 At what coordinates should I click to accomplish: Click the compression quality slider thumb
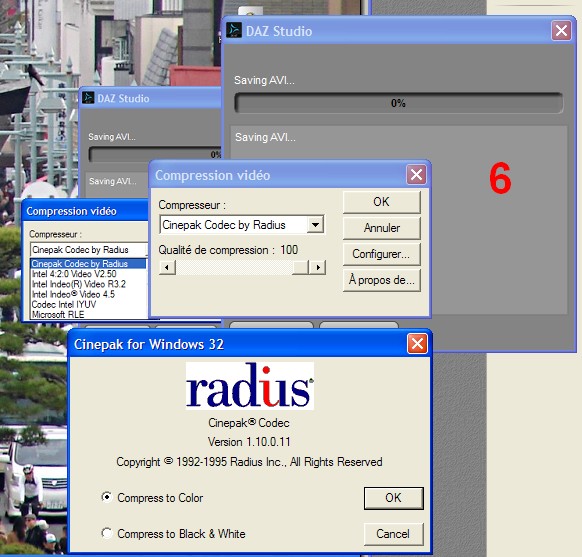click(x=300, y=267)
